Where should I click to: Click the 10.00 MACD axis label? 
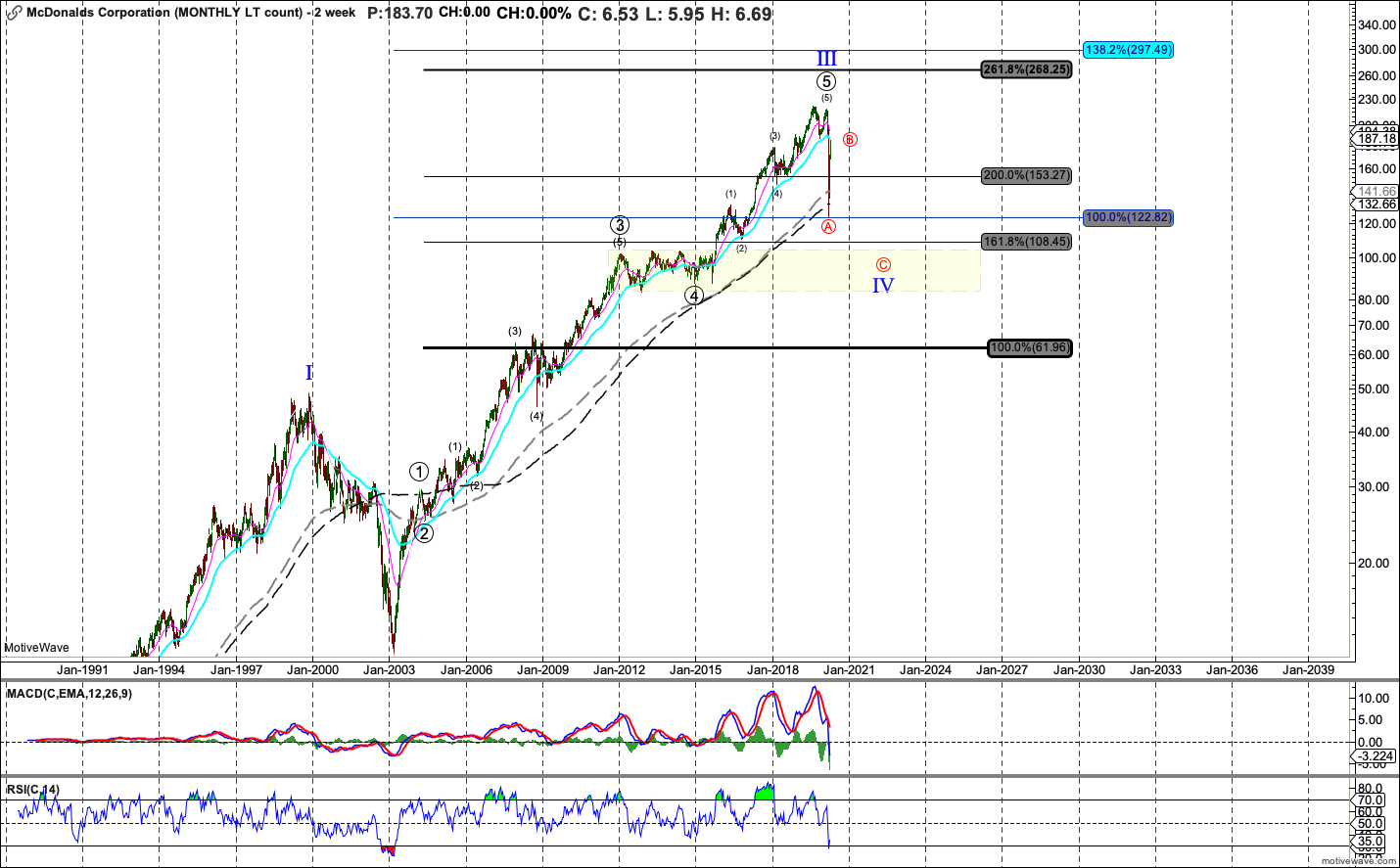1374,699
